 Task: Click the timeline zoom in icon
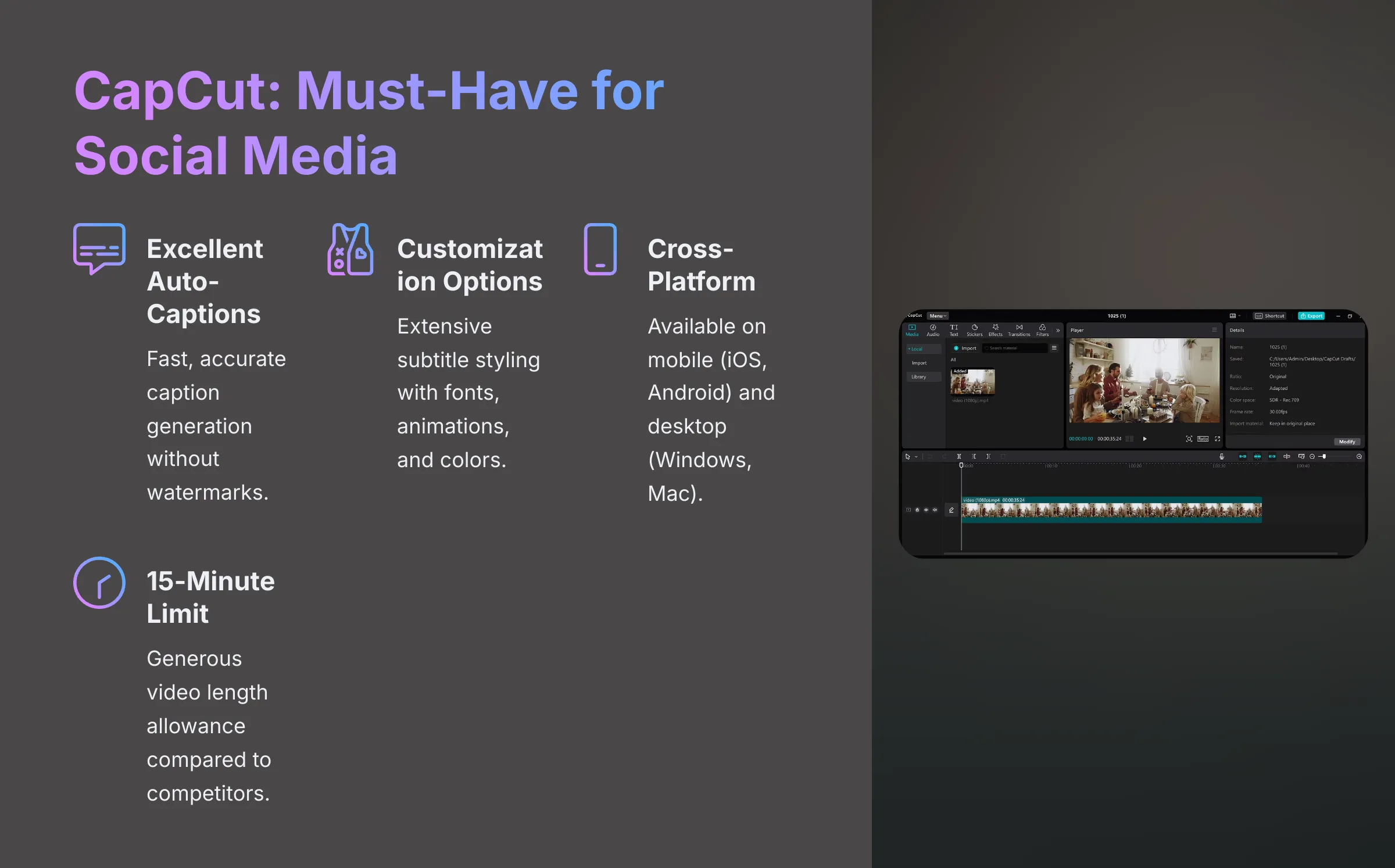[1359, 457]
